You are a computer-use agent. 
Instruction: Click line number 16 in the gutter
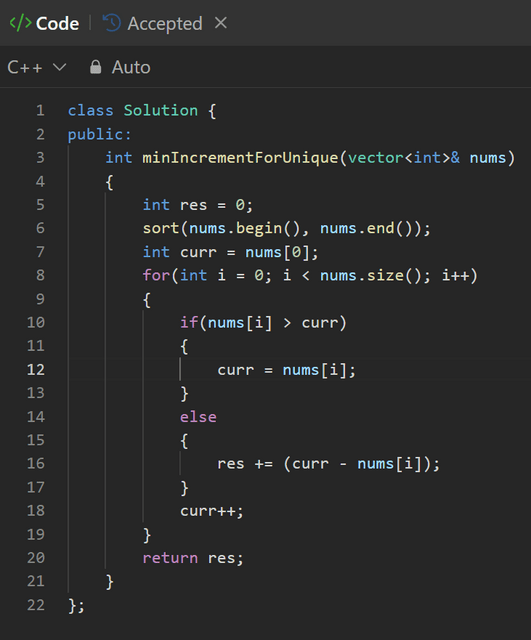tap(36, 463)
